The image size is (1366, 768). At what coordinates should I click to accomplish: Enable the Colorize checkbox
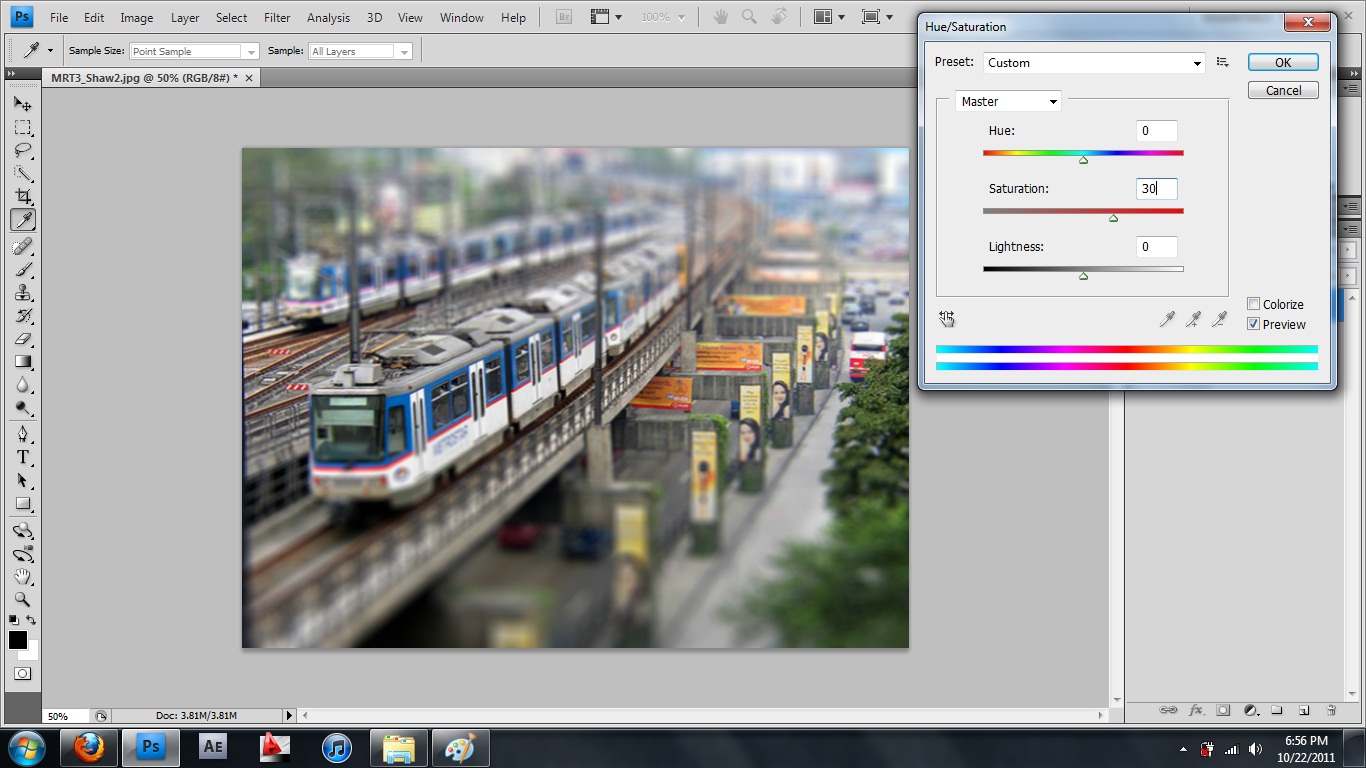click(x=1253, y=304)
